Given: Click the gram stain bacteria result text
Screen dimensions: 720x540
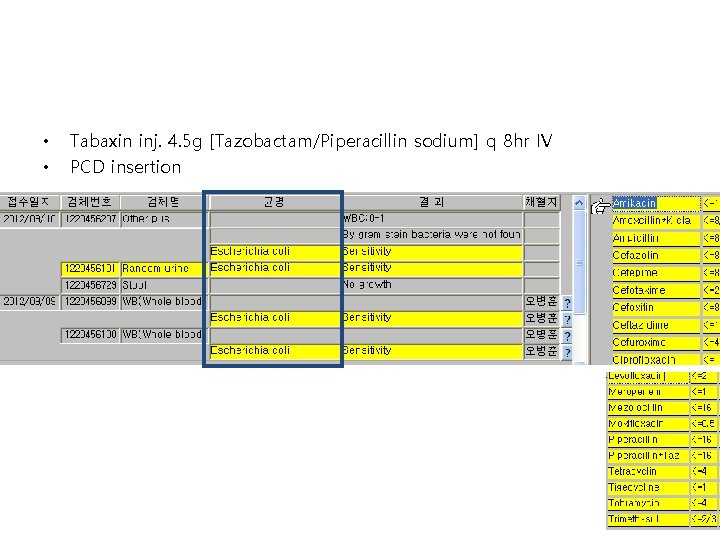Looking at the screenshot, I should [432, 235].
